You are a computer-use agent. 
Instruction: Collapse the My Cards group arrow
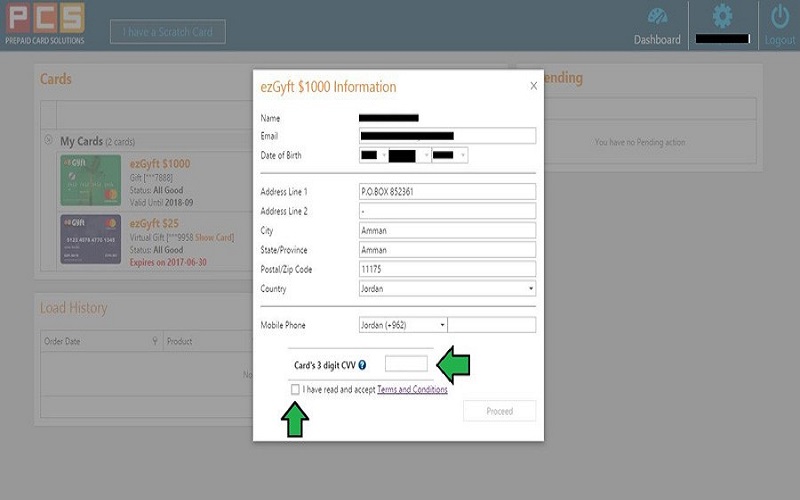point(48,139)
